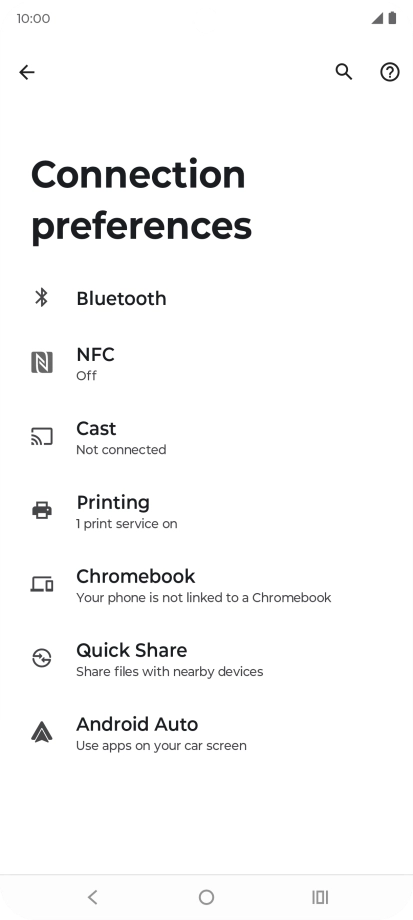Open help via the question mark icon
This screenshot has width=413, height=920.
tap(390, 72)
